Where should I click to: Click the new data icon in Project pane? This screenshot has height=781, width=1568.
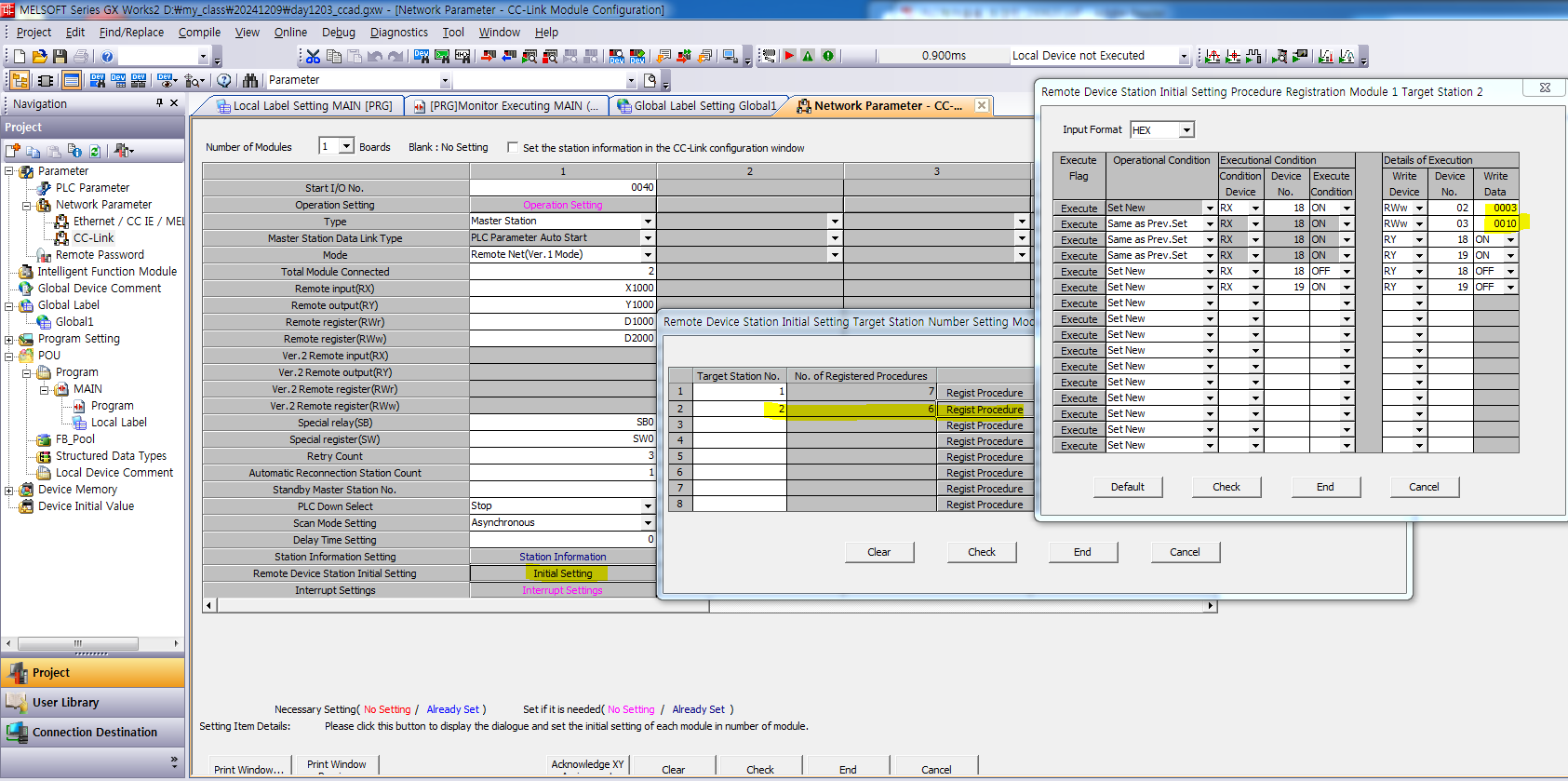tap(13, 151)
